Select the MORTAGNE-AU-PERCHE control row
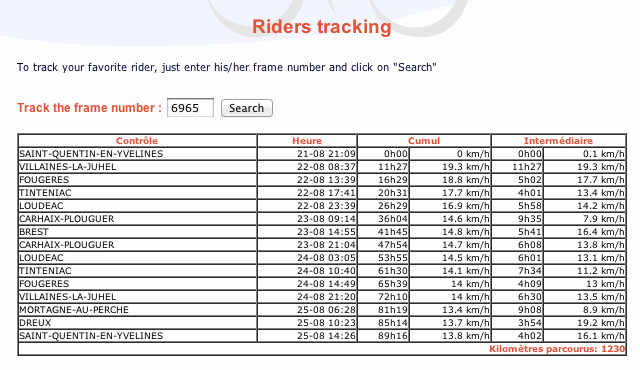This screenshot has height=370, width=640. pos(322,310)
